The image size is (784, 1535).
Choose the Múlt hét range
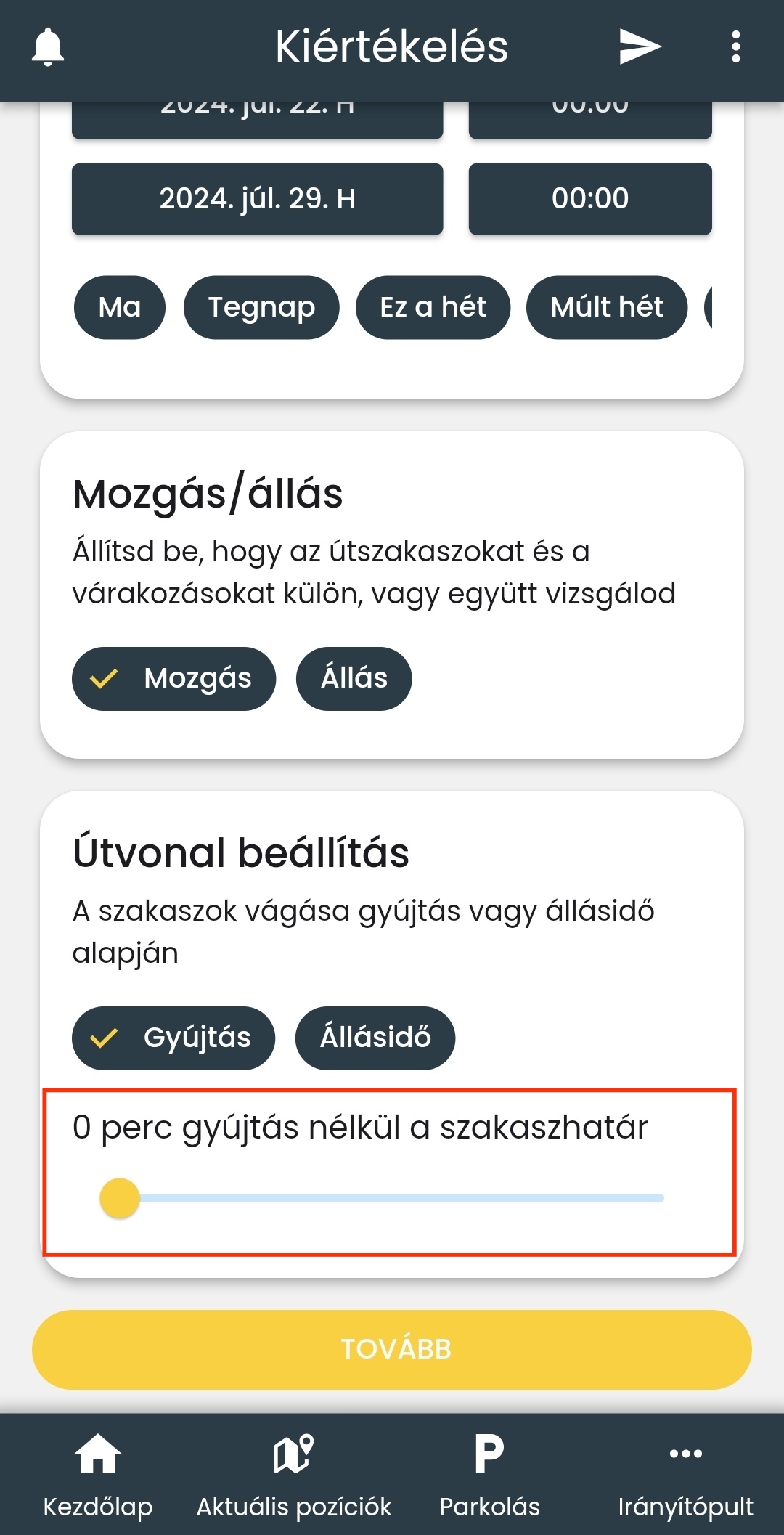tap(607, 307)
